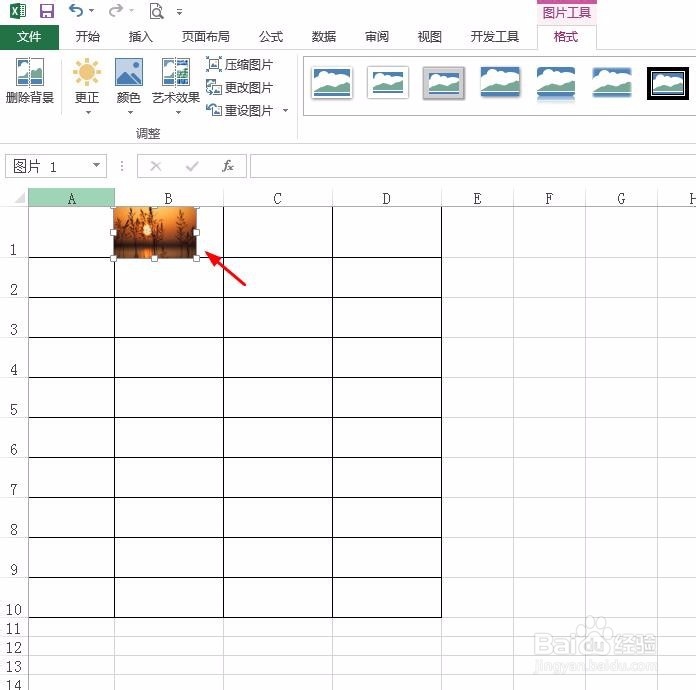The height and width of the screenshot is (690, 696).
Task: Click into the formula bar input
Action: coord(473,166)
